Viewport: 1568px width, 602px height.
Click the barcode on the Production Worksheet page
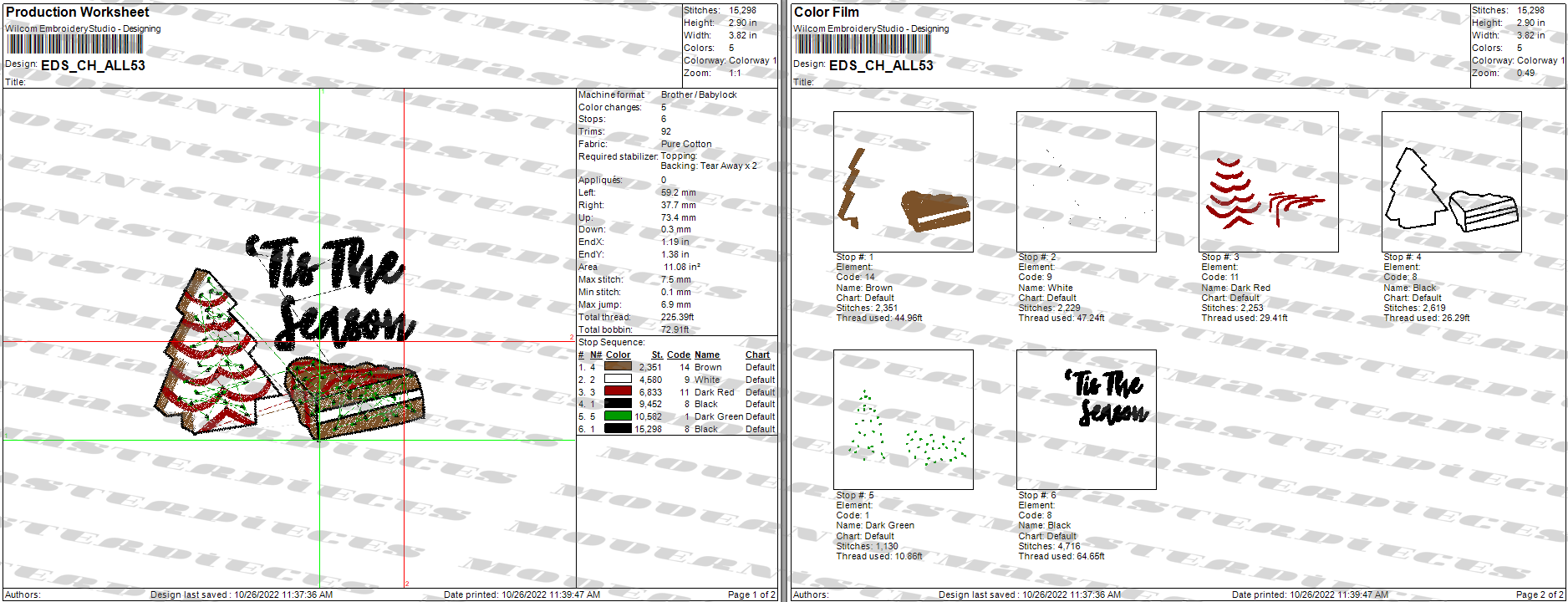(x=74, y=44)
